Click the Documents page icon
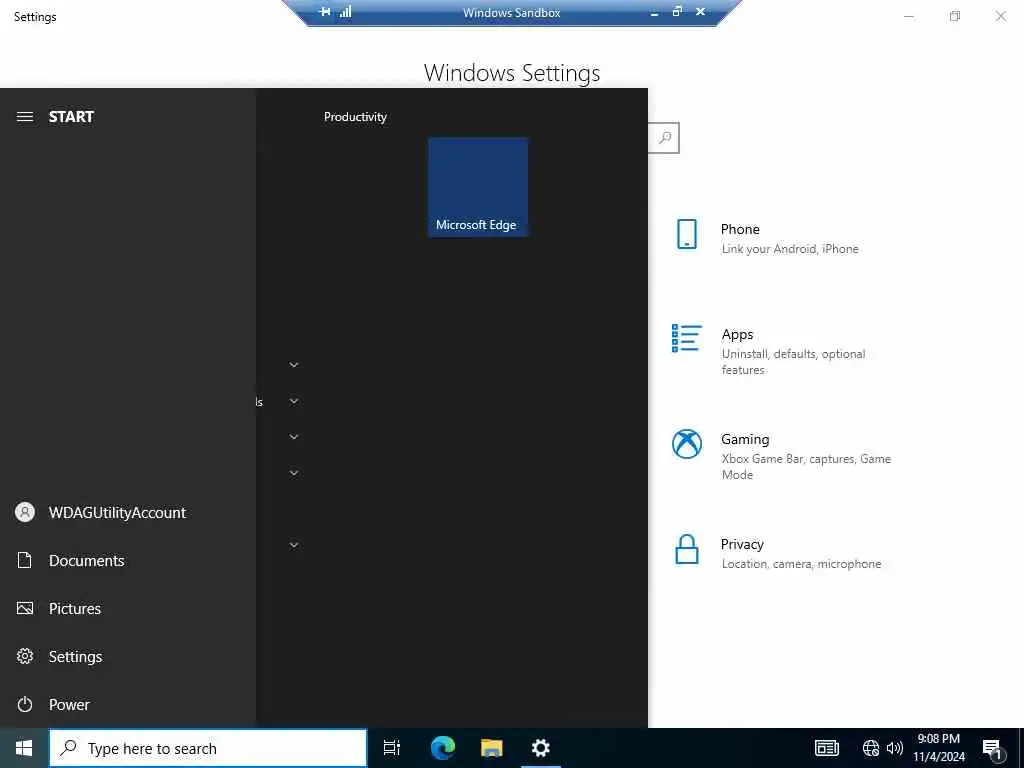This screenshot has width=1024, height=768. (x=25, y=560)
